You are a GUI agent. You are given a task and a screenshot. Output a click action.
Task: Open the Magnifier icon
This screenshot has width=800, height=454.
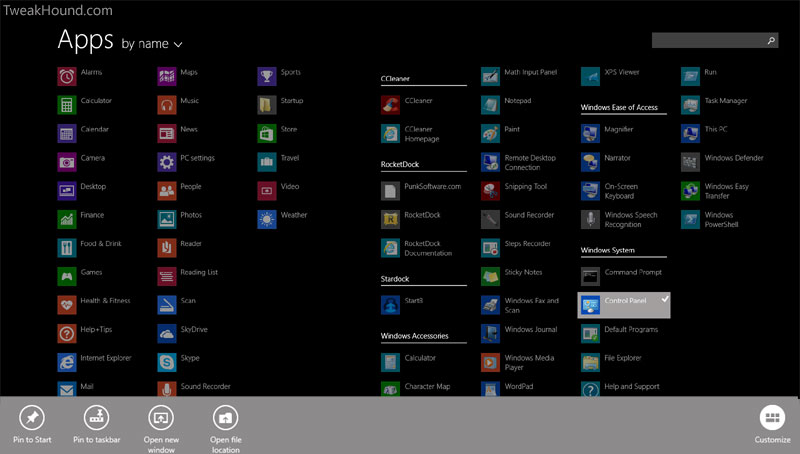[x=590, y=134]
